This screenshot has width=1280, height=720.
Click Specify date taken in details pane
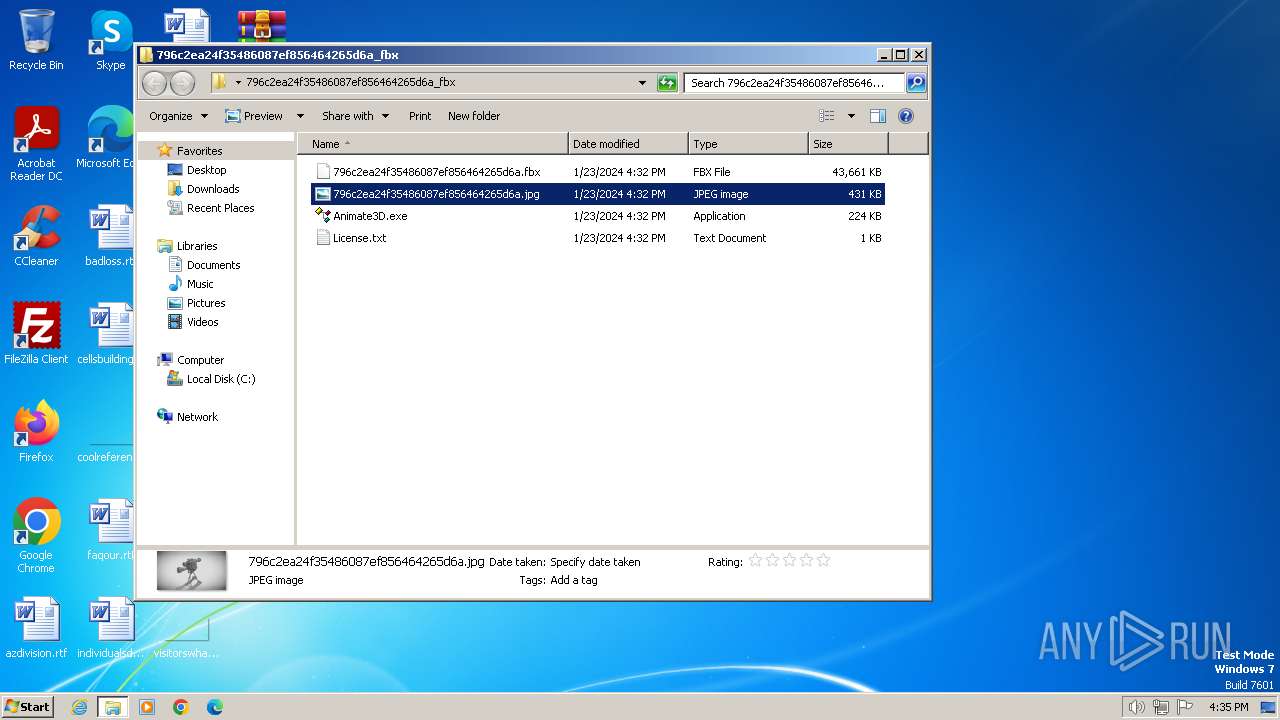(595, 562)
